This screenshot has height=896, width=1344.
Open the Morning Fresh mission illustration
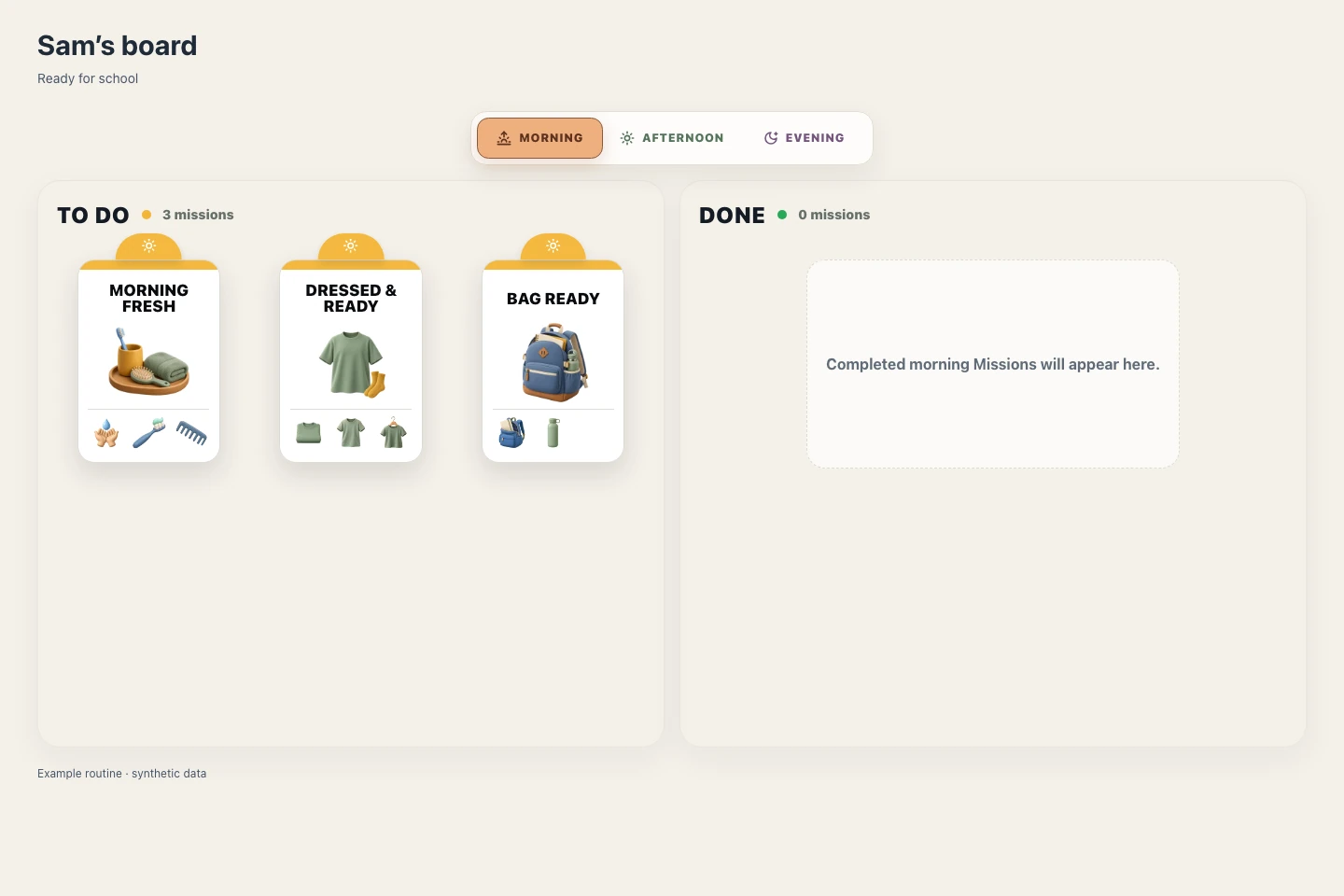(x=148, y=362)
